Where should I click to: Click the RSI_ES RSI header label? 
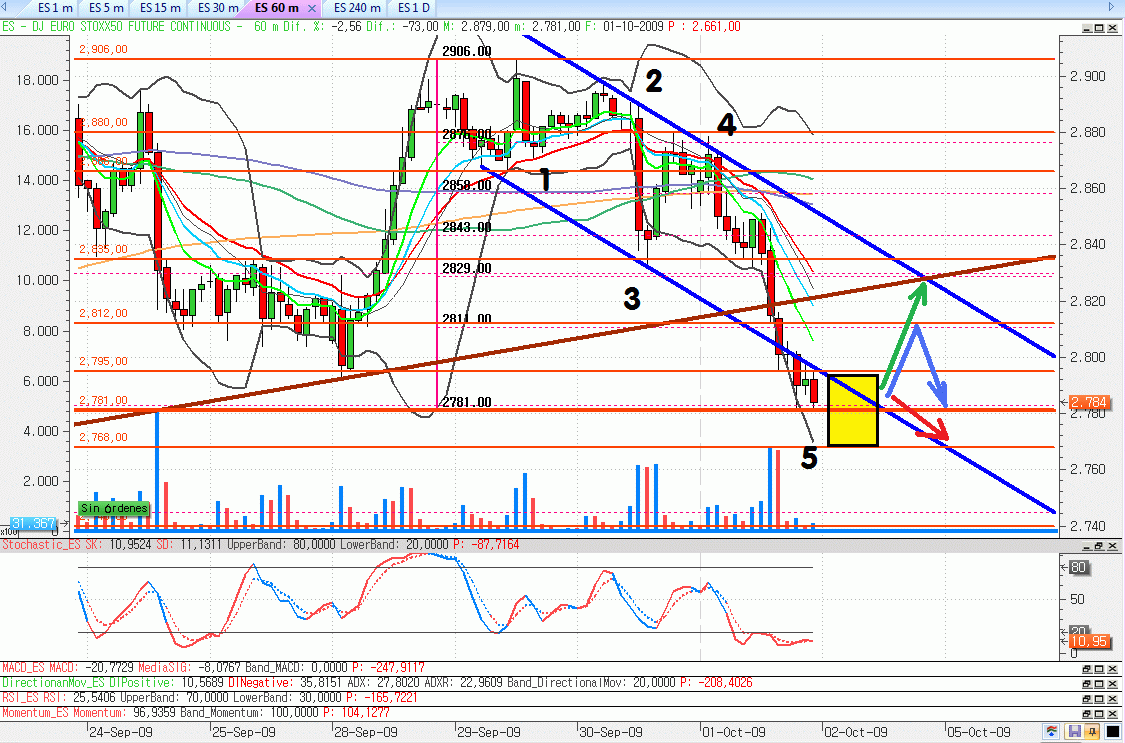pyautogui.click(x=32, y=698)
